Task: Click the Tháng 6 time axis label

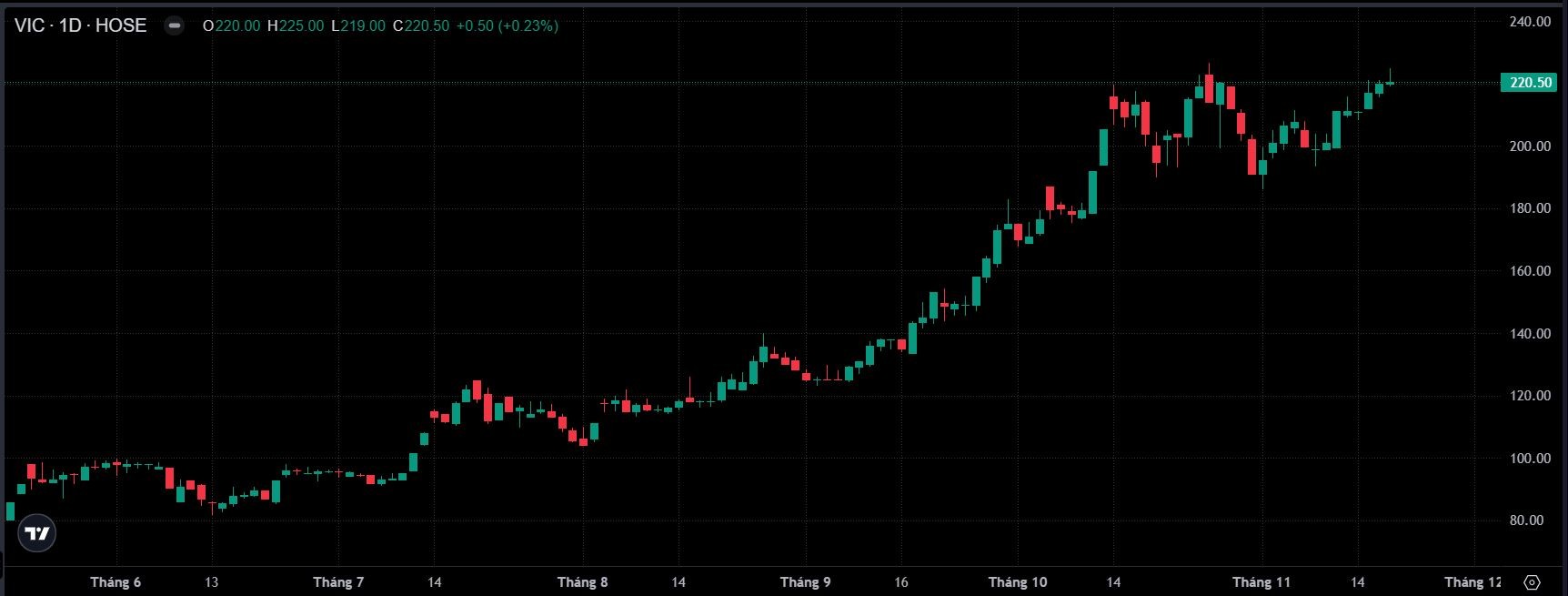Action: [116, 582]
